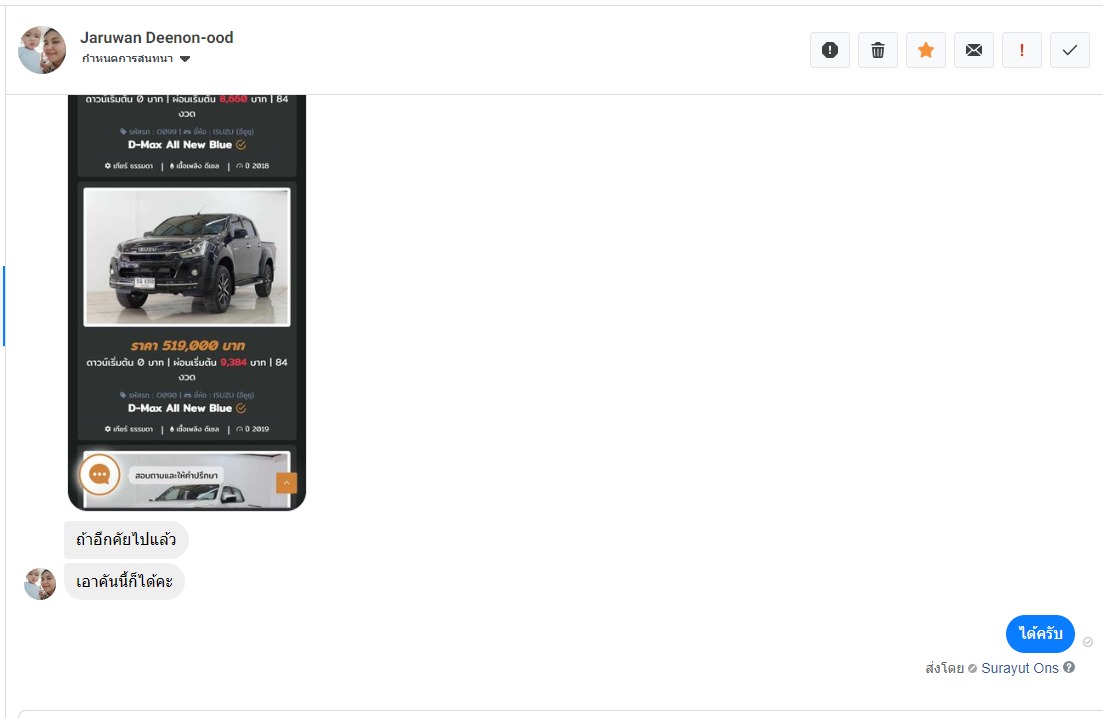Expand the conversation assignment dropdown under the name
The width and height of the screenshot is (1103, 718).
pos(136,58)
